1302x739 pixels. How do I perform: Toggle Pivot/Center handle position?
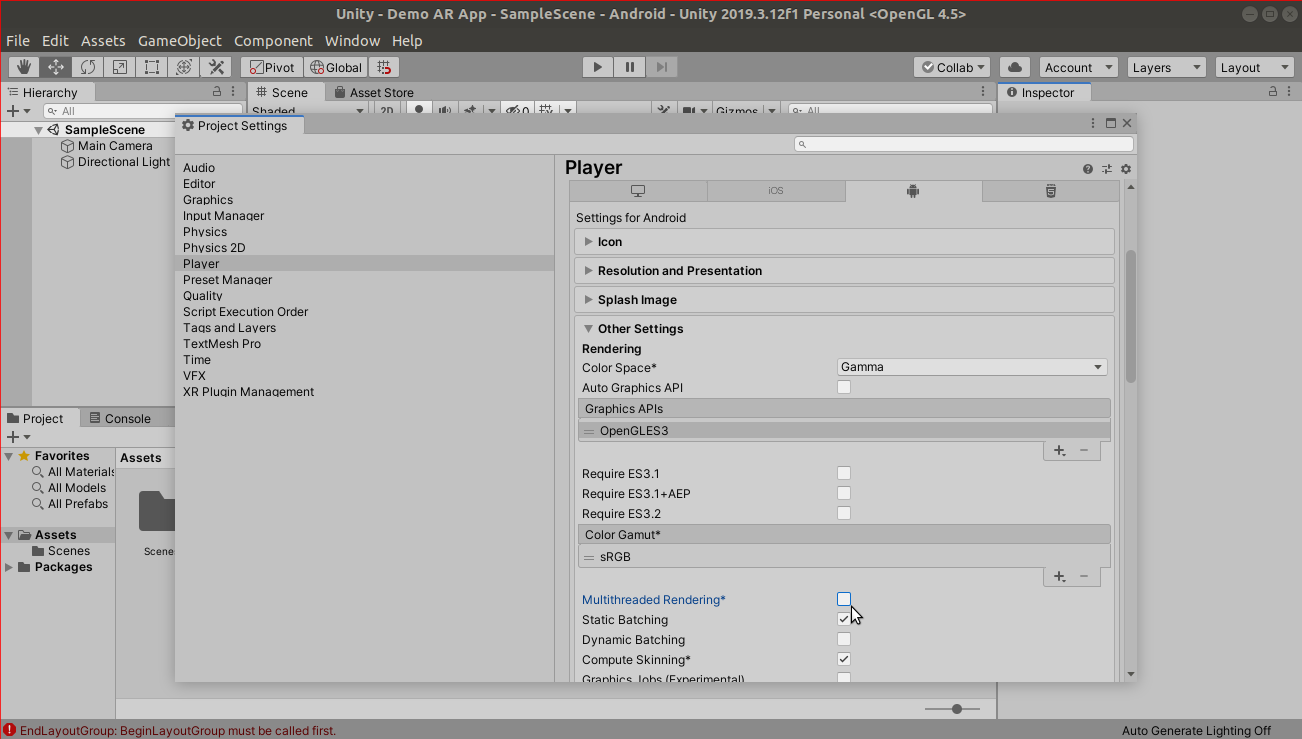[272, 67]
